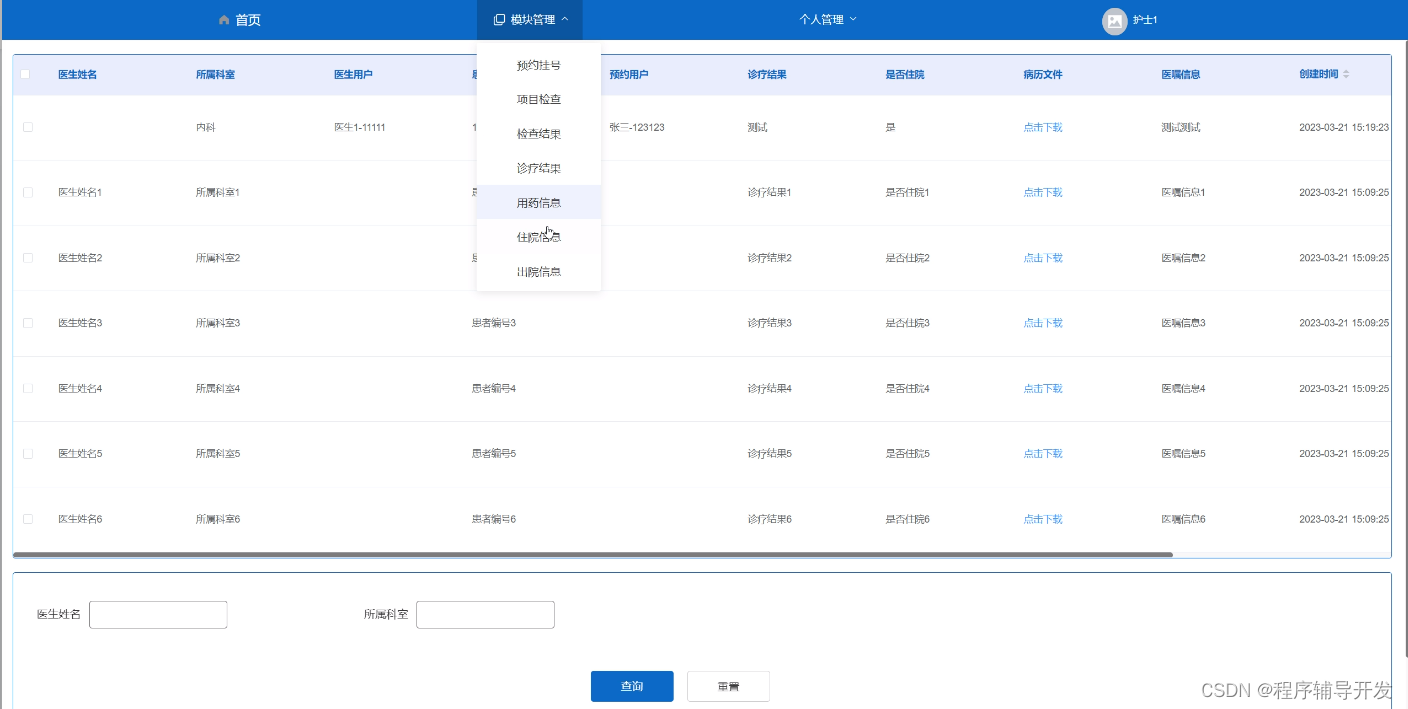Click the 是否住院6 cell
Screen dimensions: 1408x709
coord(908,519)
